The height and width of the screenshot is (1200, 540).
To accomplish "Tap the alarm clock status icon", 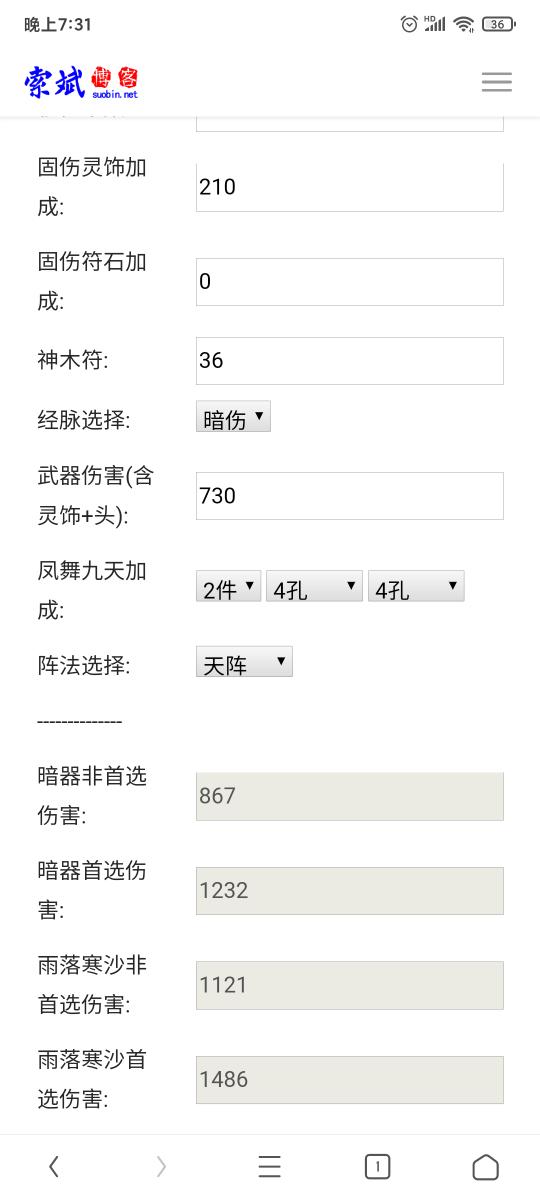I will click(x=409, y=24).
